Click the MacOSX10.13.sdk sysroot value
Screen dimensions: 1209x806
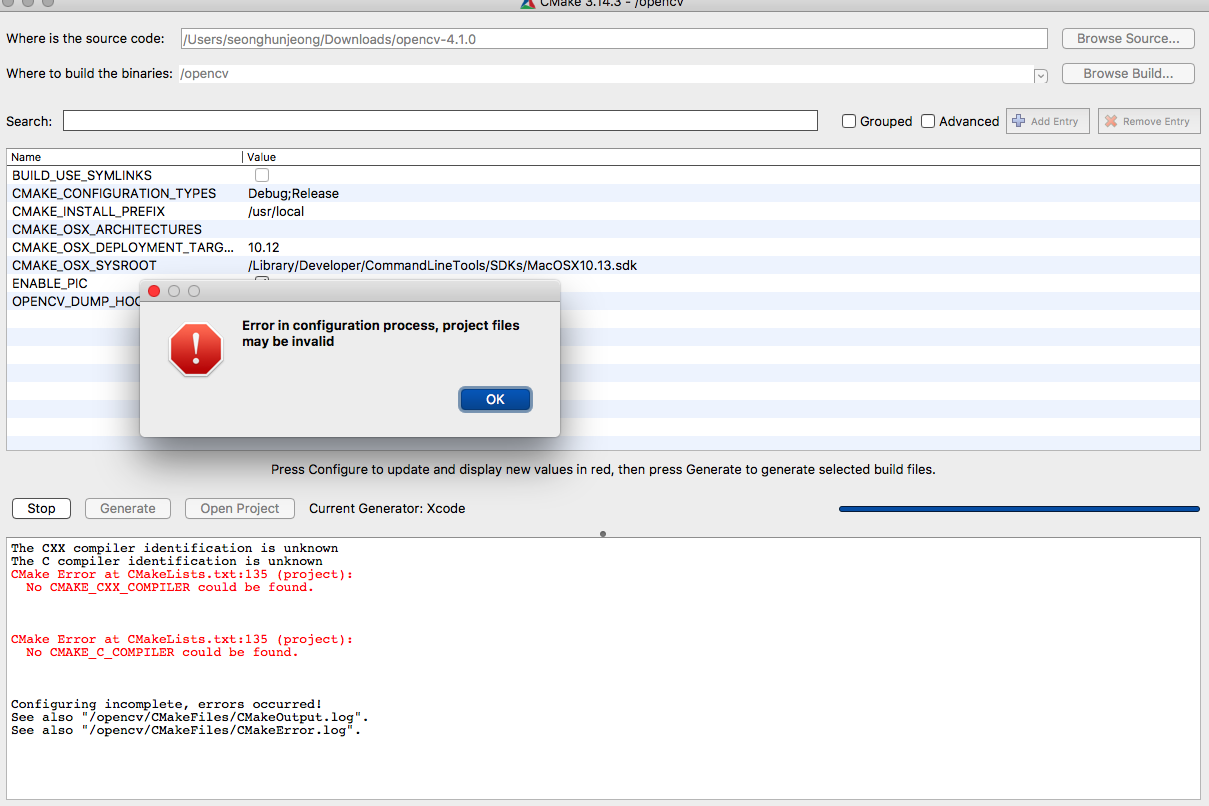click(x=442, y=265)
